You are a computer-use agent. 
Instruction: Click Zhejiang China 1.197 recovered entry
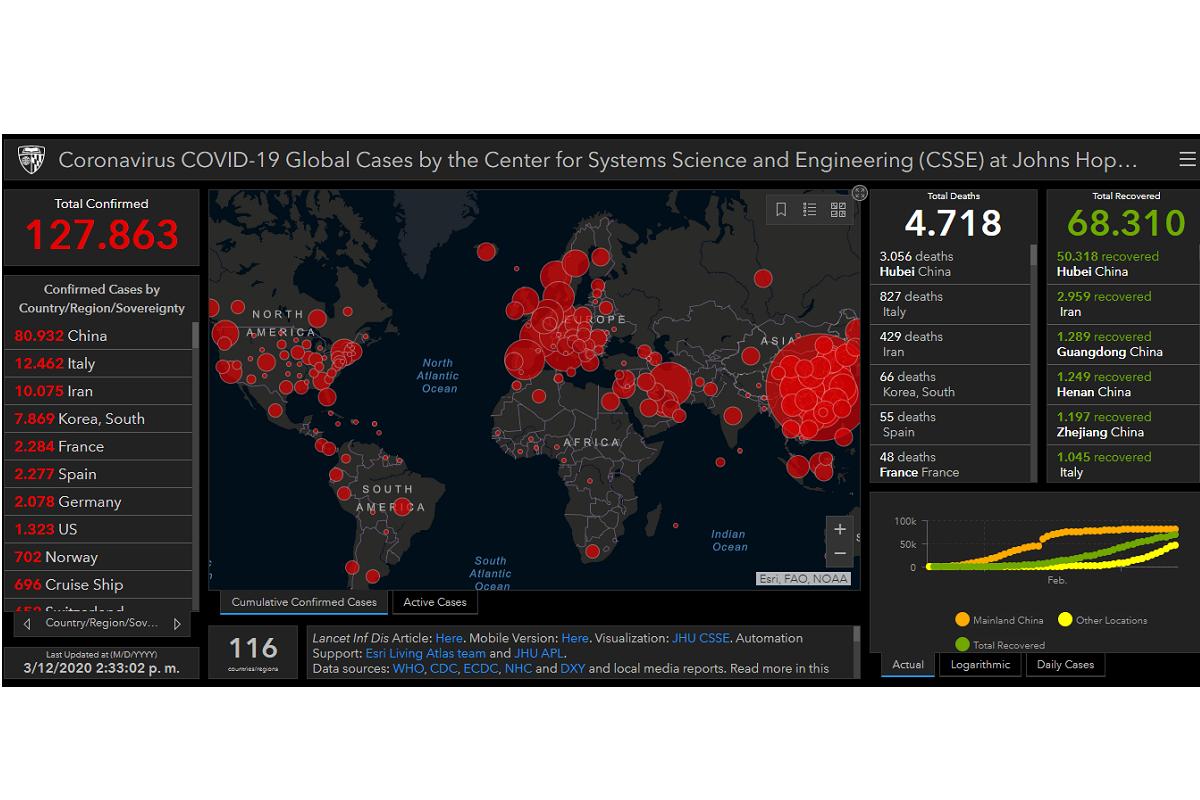[x=1122, y=424]
